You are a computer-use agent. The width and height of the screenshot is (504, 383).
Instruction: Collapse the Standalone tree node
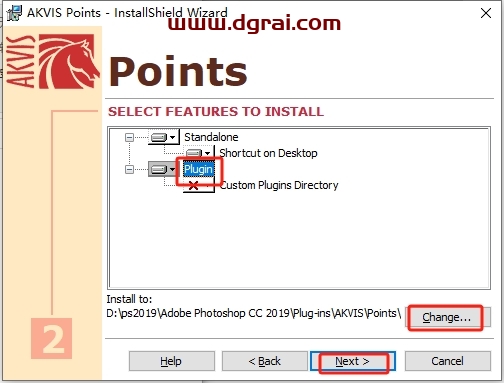coord(129,137)
